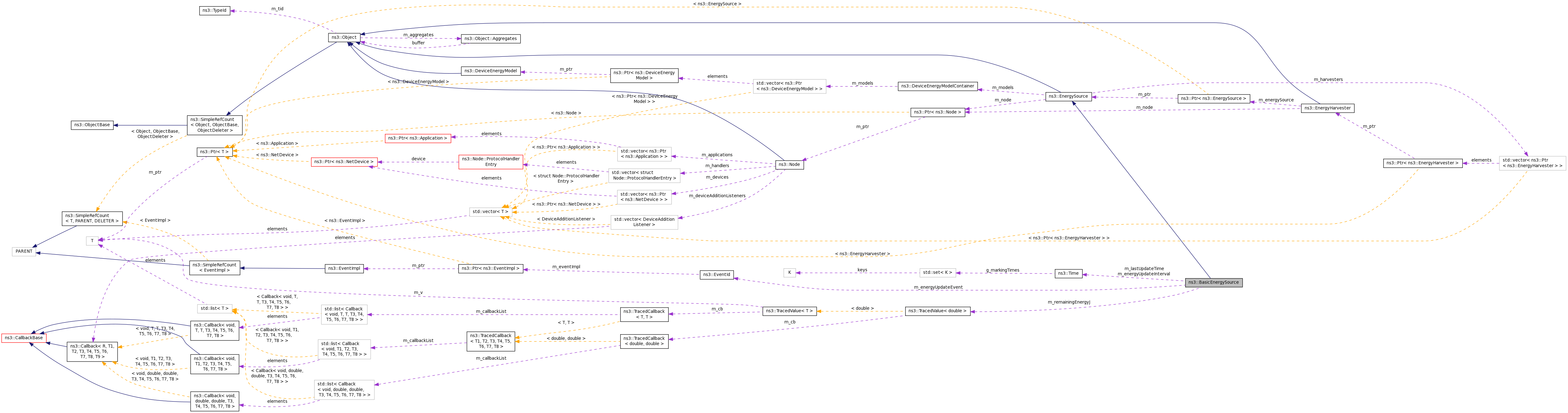Open ns3::TracedCallback< T1, T2, T3... > node
The width and height of the screenshot is (1568, 413).
(x=490, y=341)
